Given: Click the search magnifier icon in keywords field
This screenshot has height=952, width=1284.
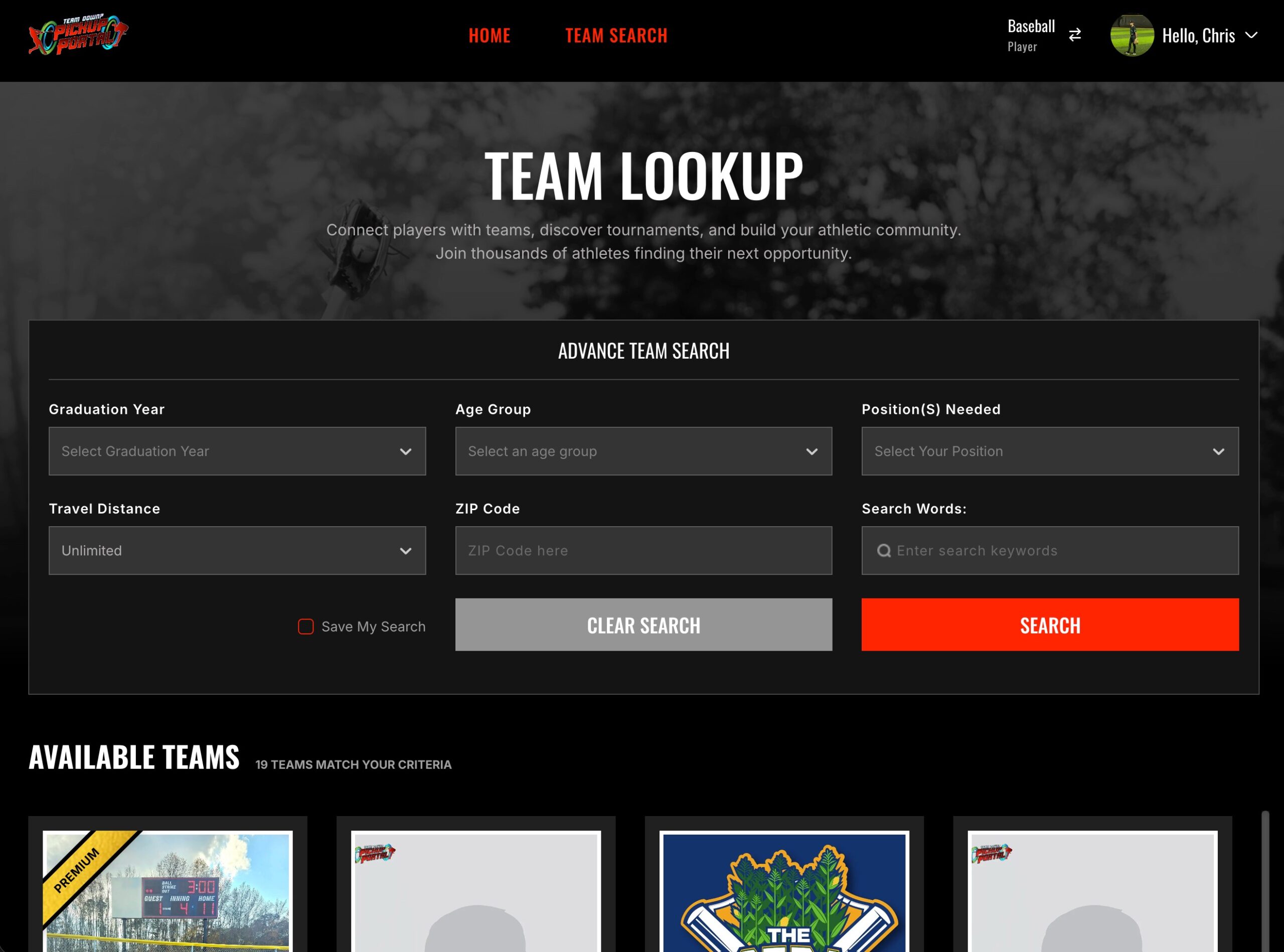Looking at the screenshot, I should pos(883,551).
